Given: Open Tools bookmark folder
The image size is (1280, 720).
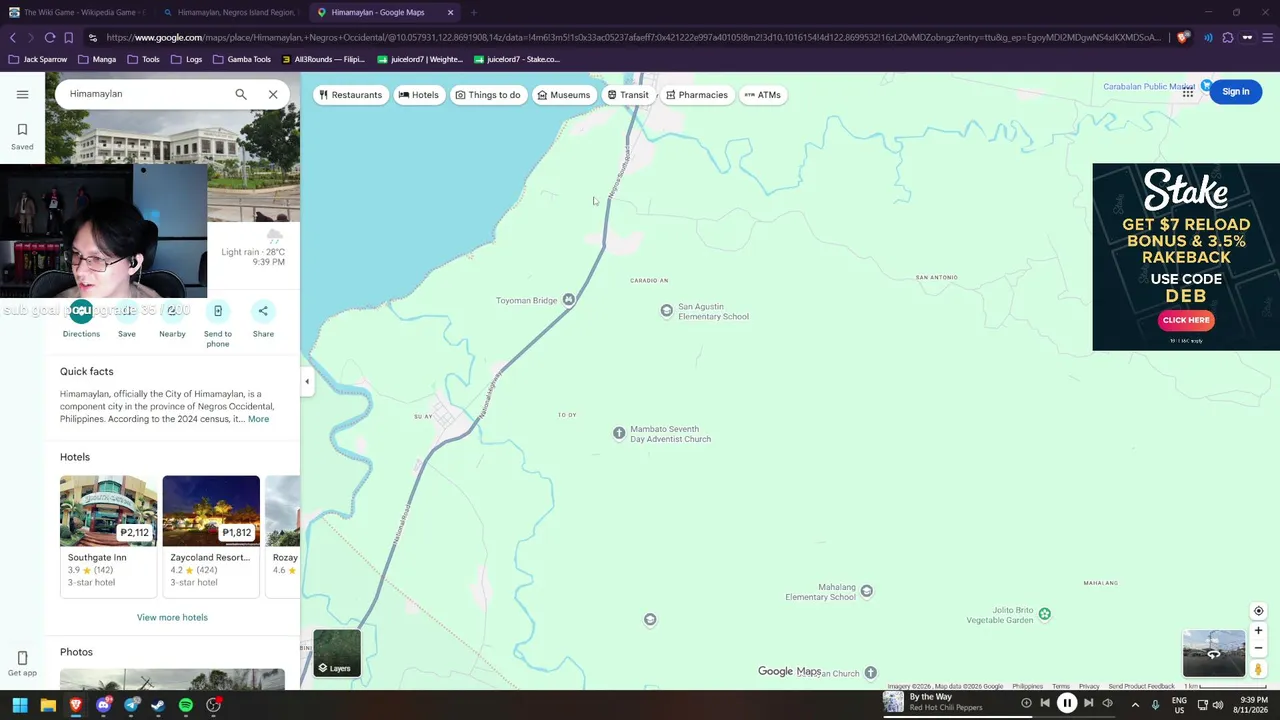Looking at the screenshot, I should 144,59.
